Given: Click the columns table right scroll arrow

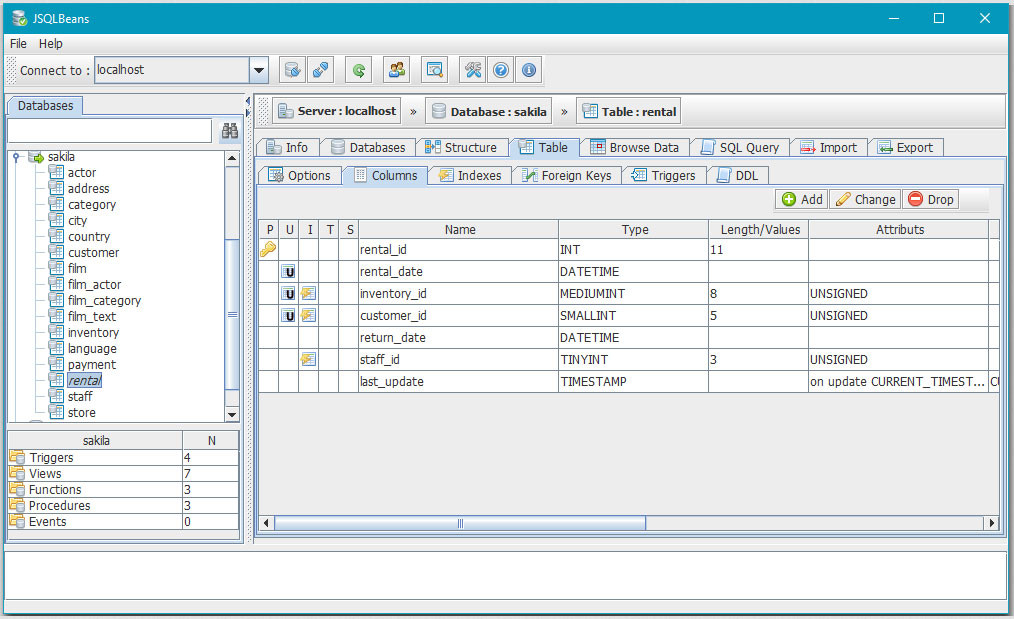Looking at the screenshot, I should [992, 523].
